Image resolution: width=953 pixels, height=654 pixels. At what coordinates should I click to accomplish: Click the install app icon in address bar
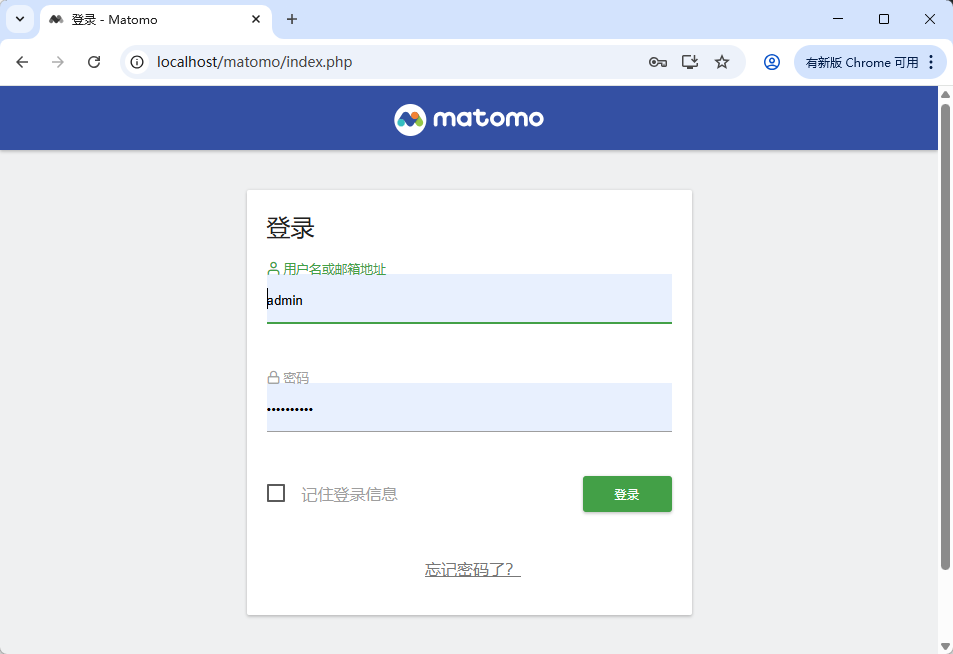[x=690, y=62]
